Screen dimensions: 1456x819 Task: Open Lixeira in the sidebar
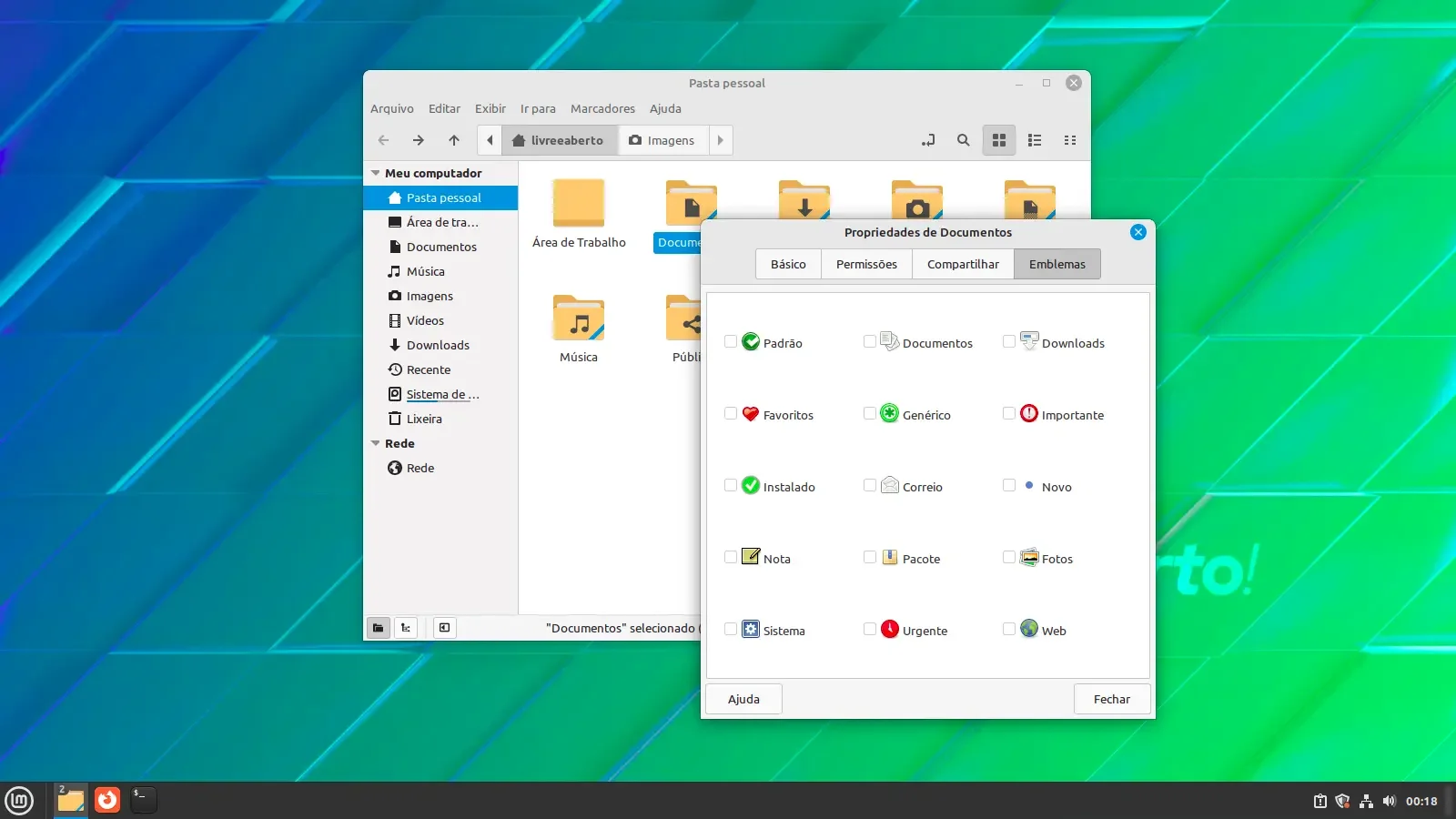point(440,419)
